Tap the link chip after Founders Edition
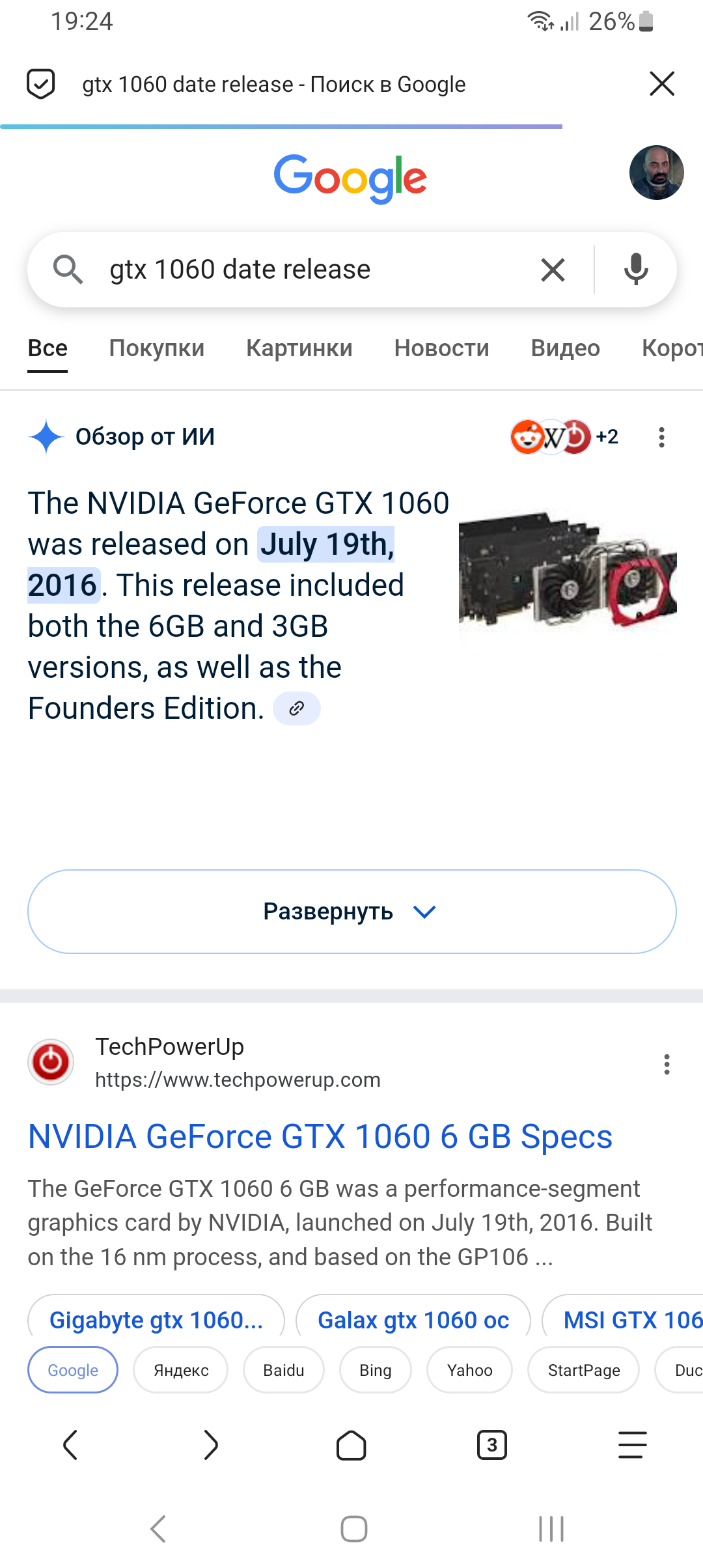This screenshot has width=703, height=1568. coord(297,708)
